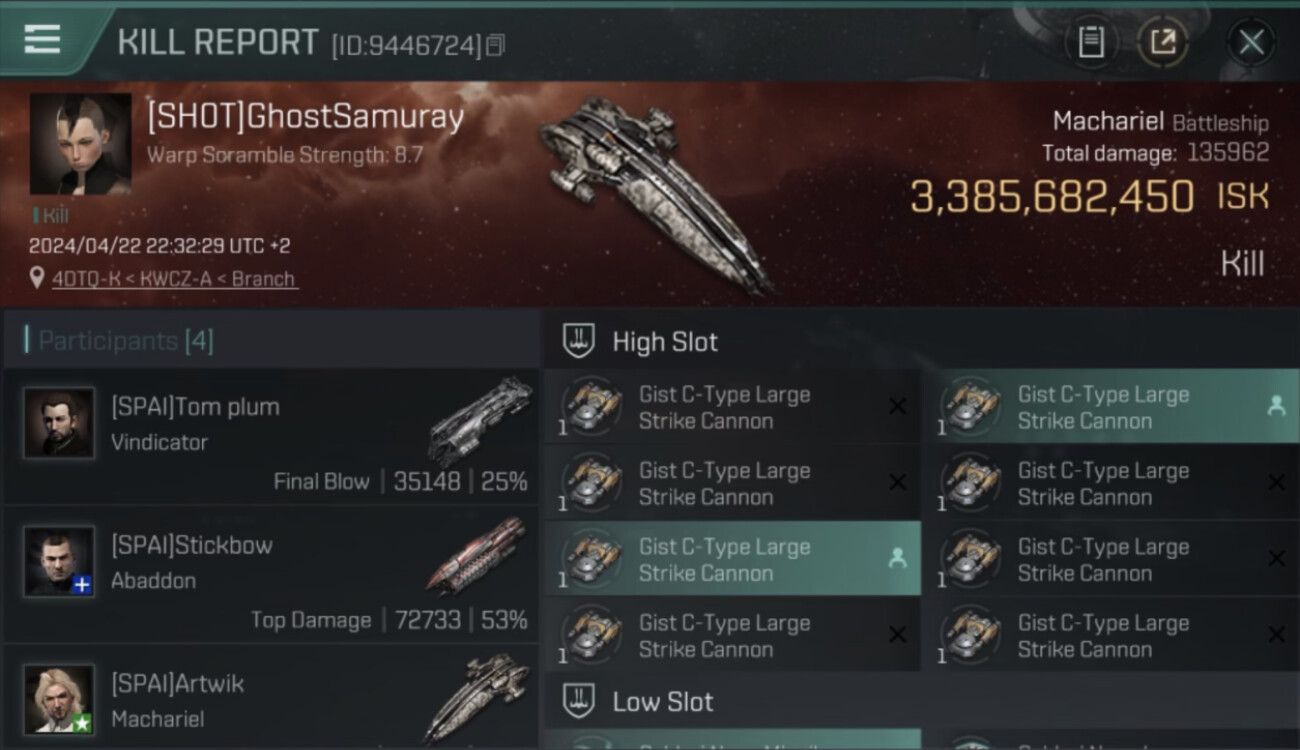Open the 4DTQ-K location link
This screenshot has width=1300, height=750.
(175, 279)
